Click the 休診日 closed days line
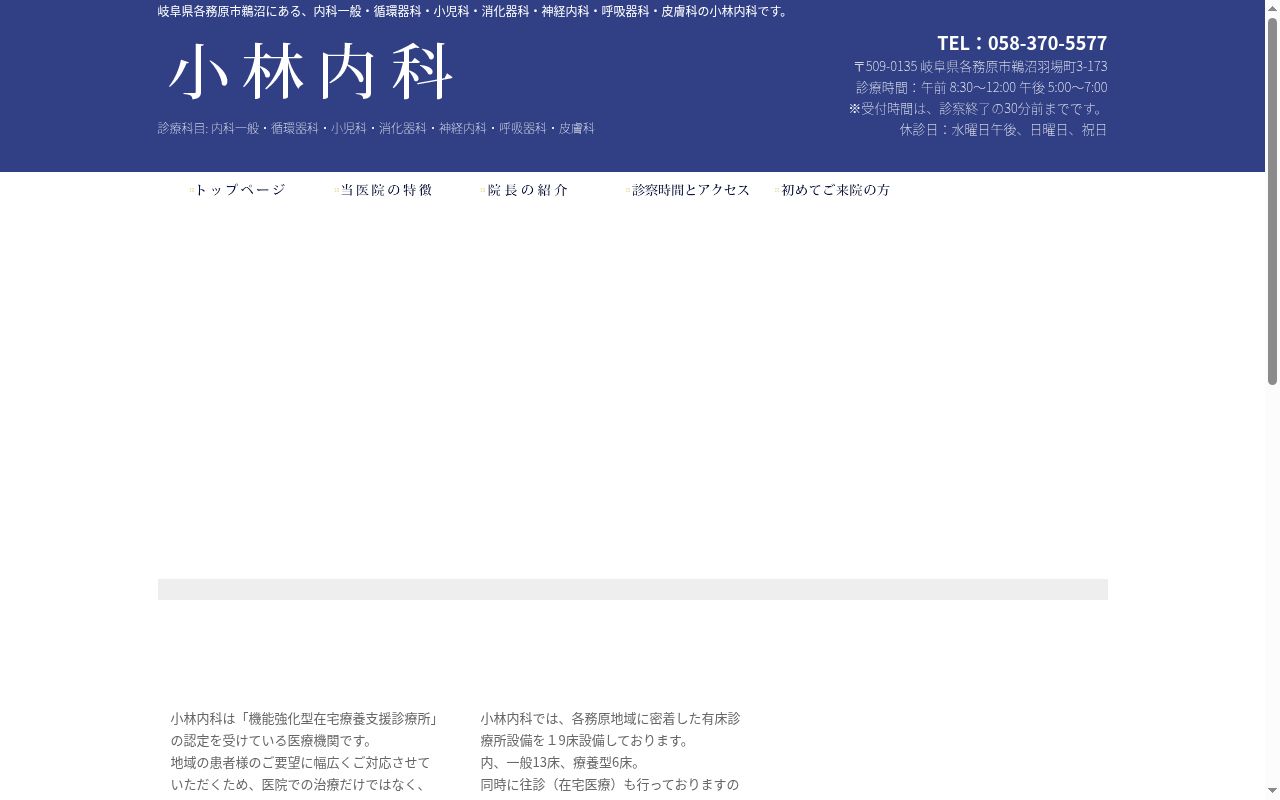 click(1003, 129)
